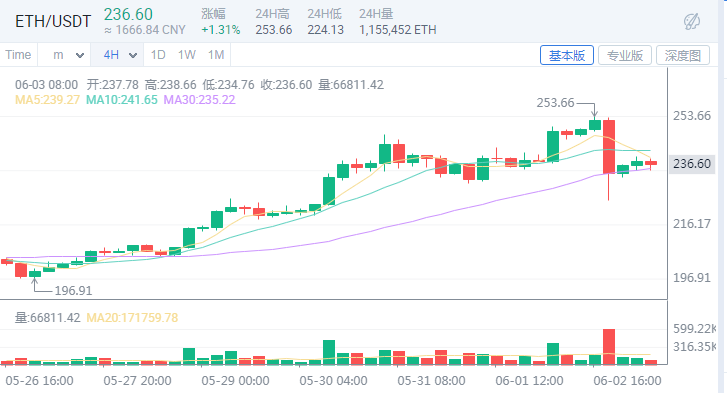This screenshot has width=727, height=393.
Task: Switch to the 1W timeframe
Action: click(x=187, y=55)
